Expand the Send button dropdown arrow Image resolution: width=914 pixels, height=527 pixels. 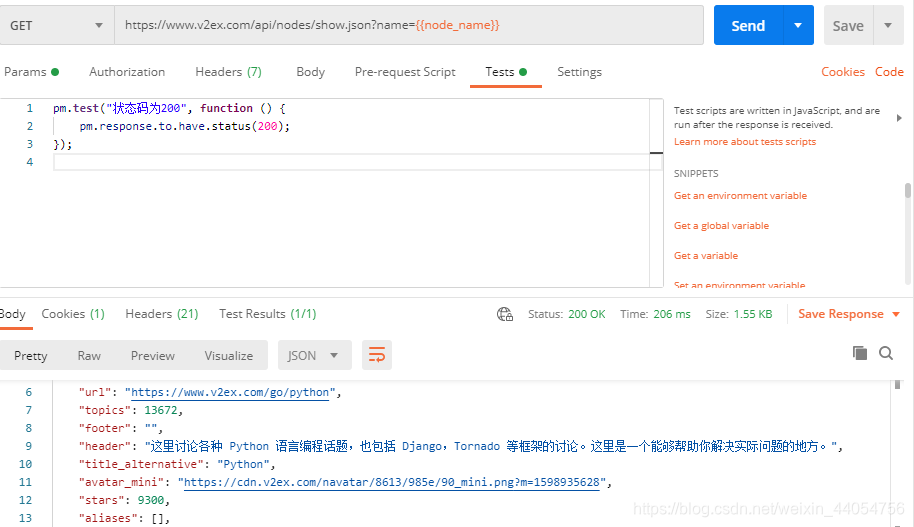point(798,26)
